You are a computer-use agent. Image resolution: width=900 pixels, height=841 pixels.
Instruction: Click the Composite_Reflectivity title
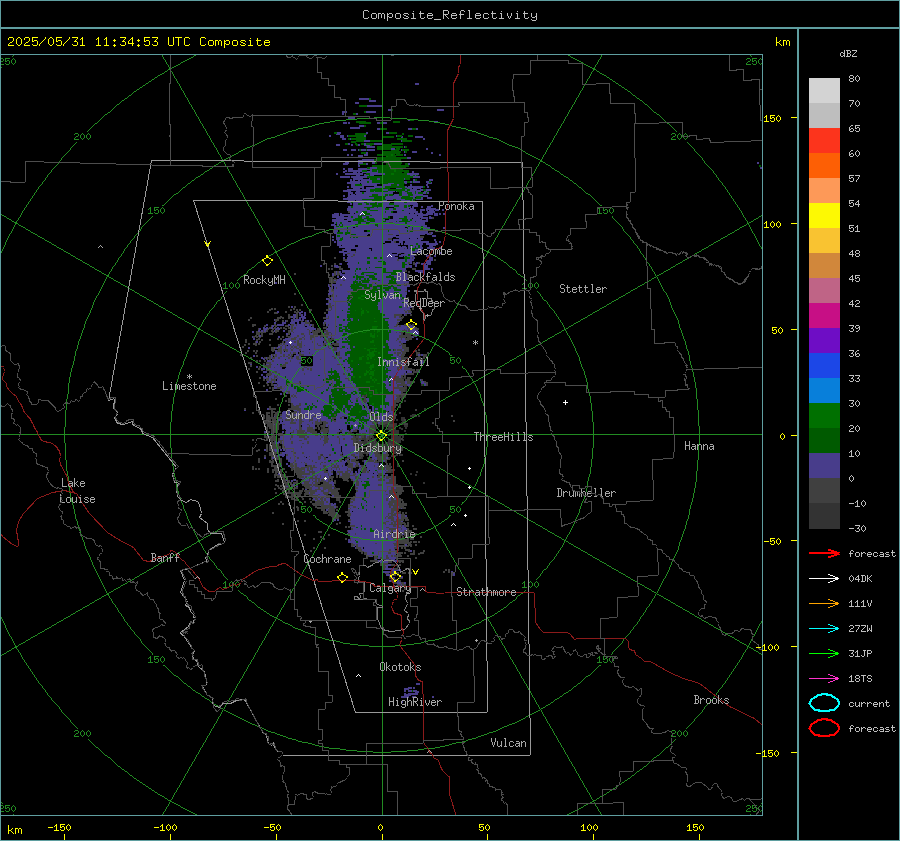click(449, 15)
